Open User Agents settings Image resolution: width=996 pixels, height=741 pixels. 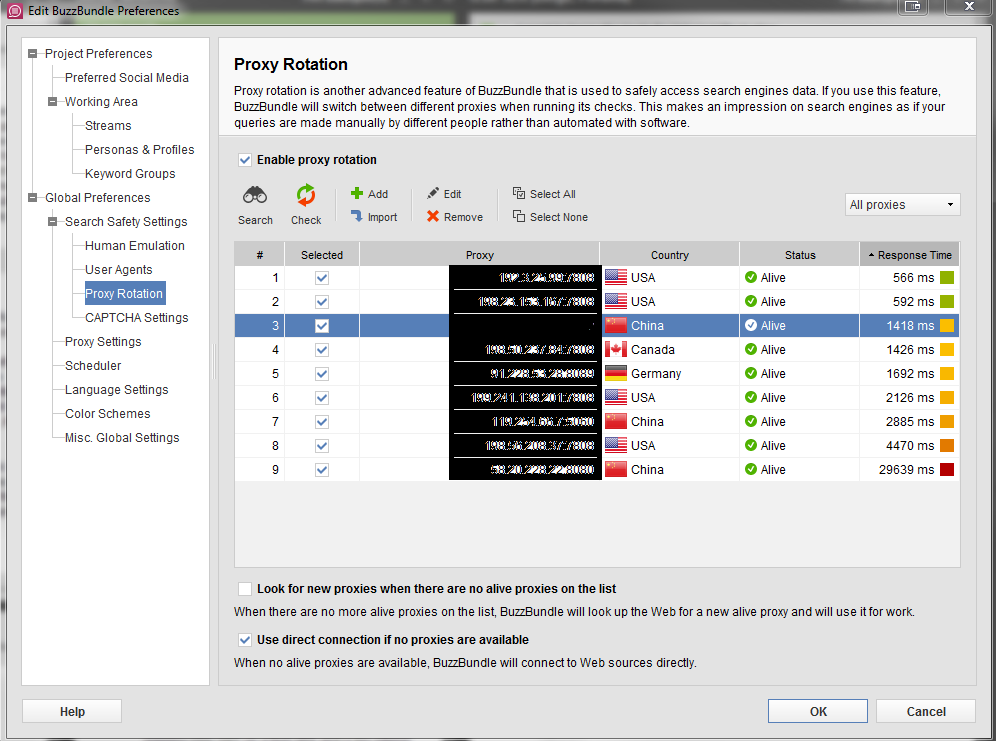pos(119,270)
